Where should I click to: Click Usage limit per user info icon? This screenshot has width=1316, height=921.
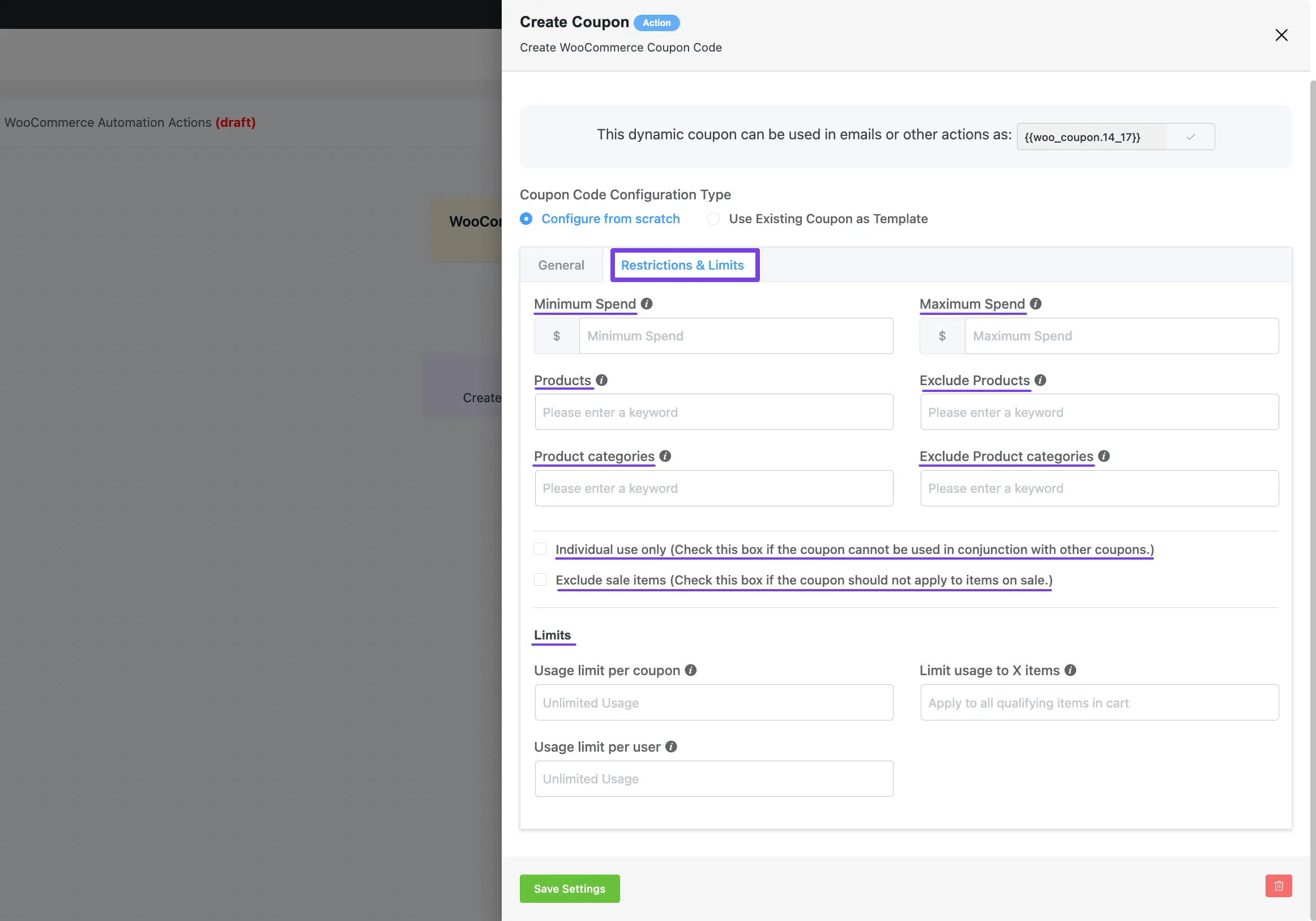[671, 747]
